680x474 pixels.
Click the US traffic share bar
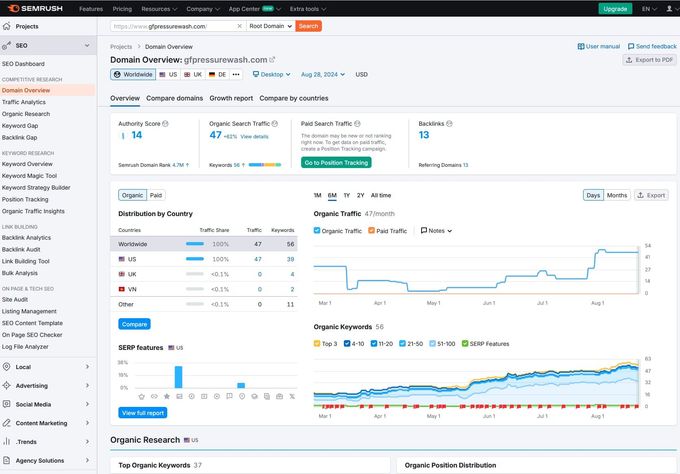point(195,259)
